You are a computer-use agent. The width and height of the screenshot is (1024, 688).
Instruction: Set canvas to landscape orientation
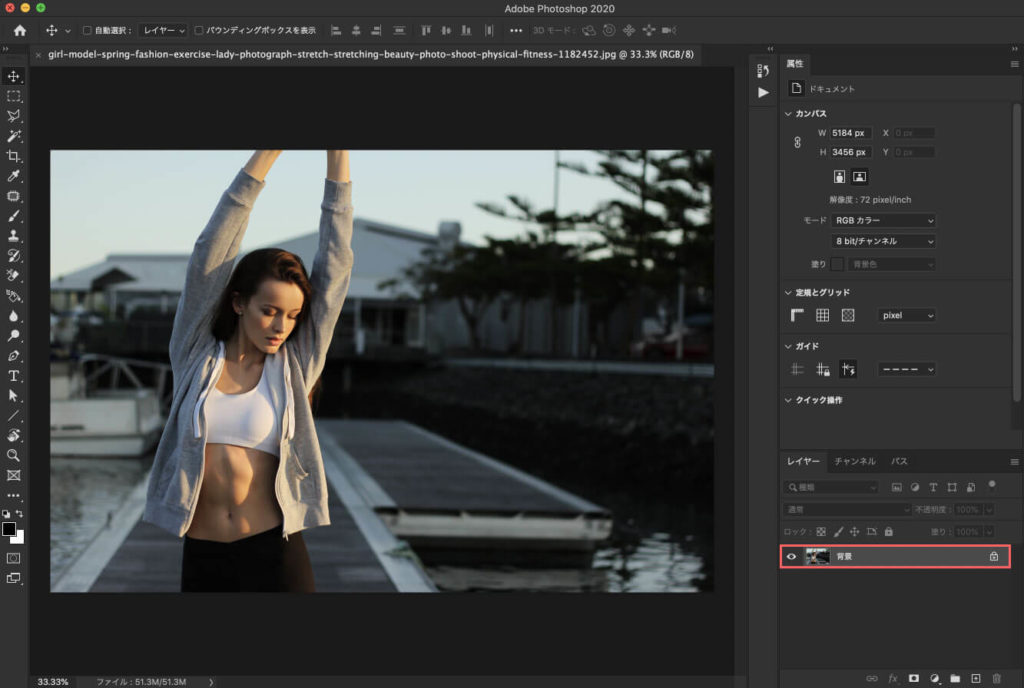pyautogui.click(x=859, y=177)
